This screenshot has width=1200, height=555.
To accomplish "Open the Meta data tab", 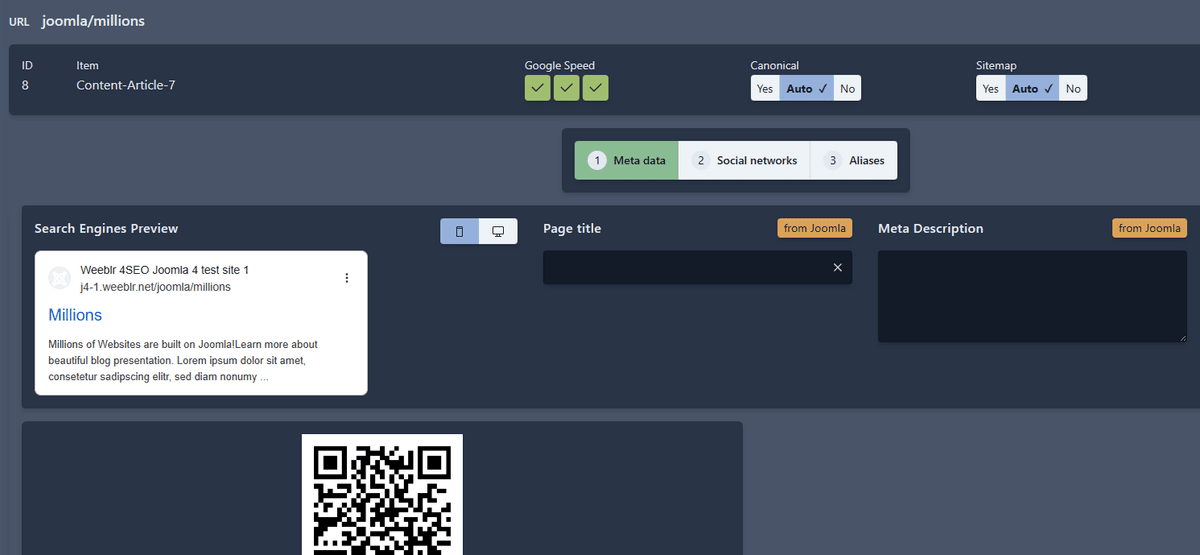I will (x=626, y=160).
